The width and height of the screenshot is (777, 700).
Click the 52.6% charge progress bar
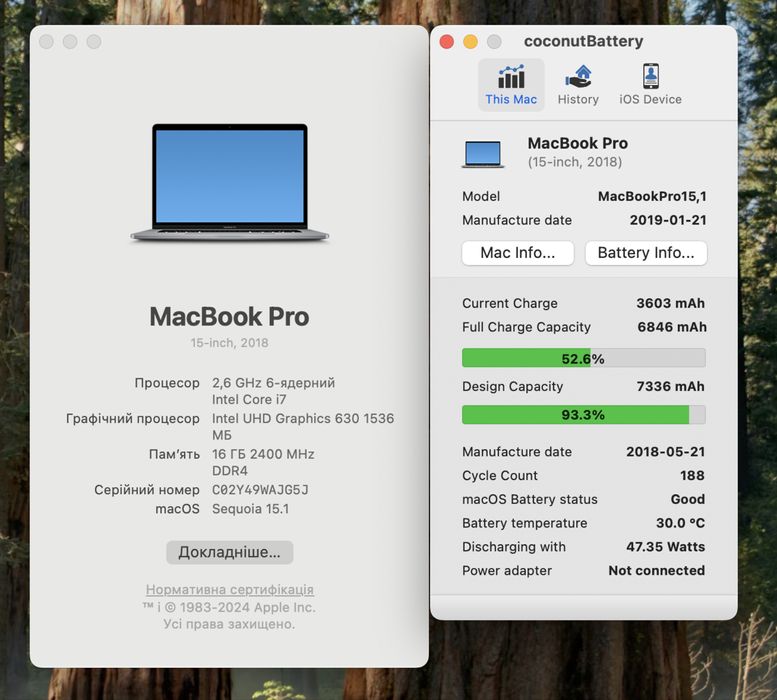coord(583,358)
